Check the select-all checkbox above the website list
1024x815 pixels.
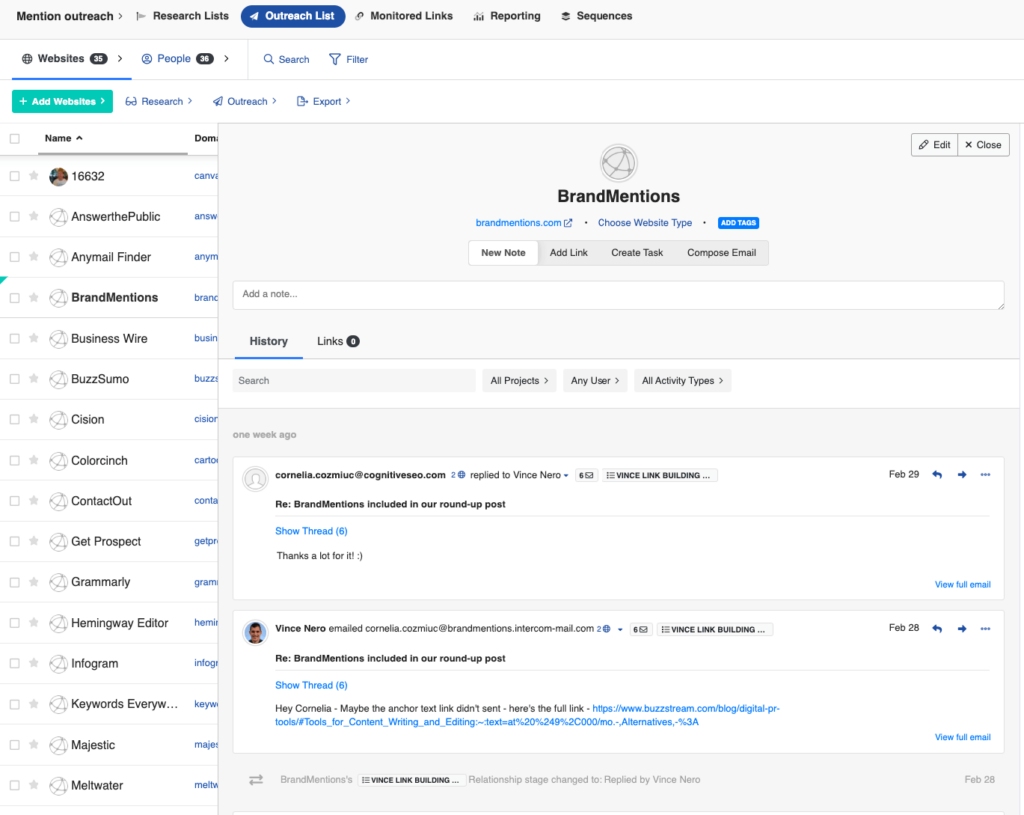pyautogui.click(x=14, y=138)
